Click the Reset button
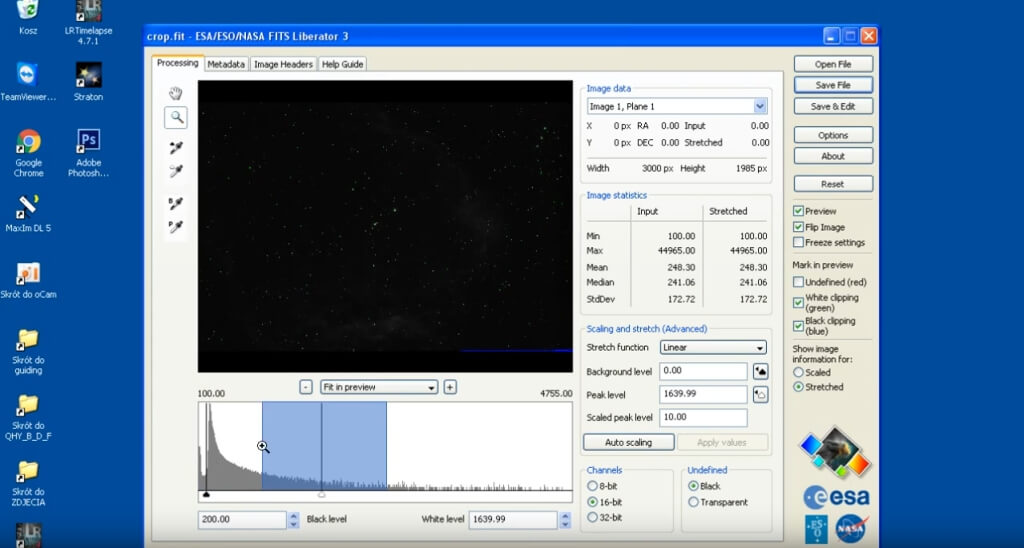Screen dimensions: 1024x548 click(x=833, y=184)
